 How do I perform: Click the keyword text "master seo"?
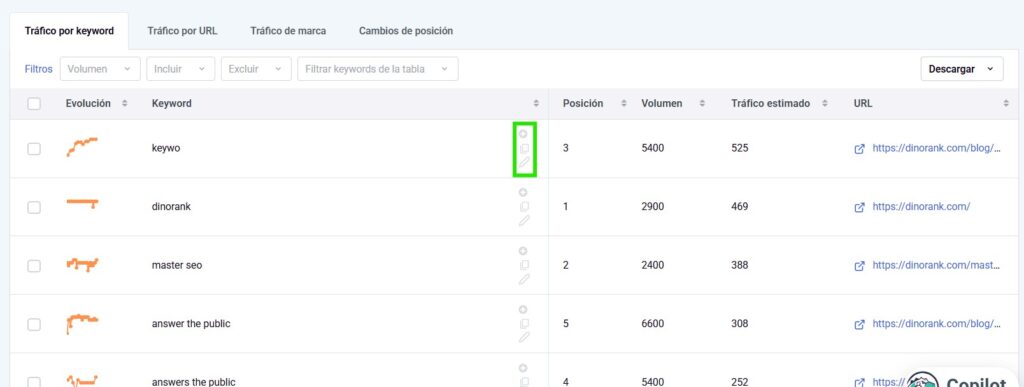pyautogui.click(x=177, y=266)
